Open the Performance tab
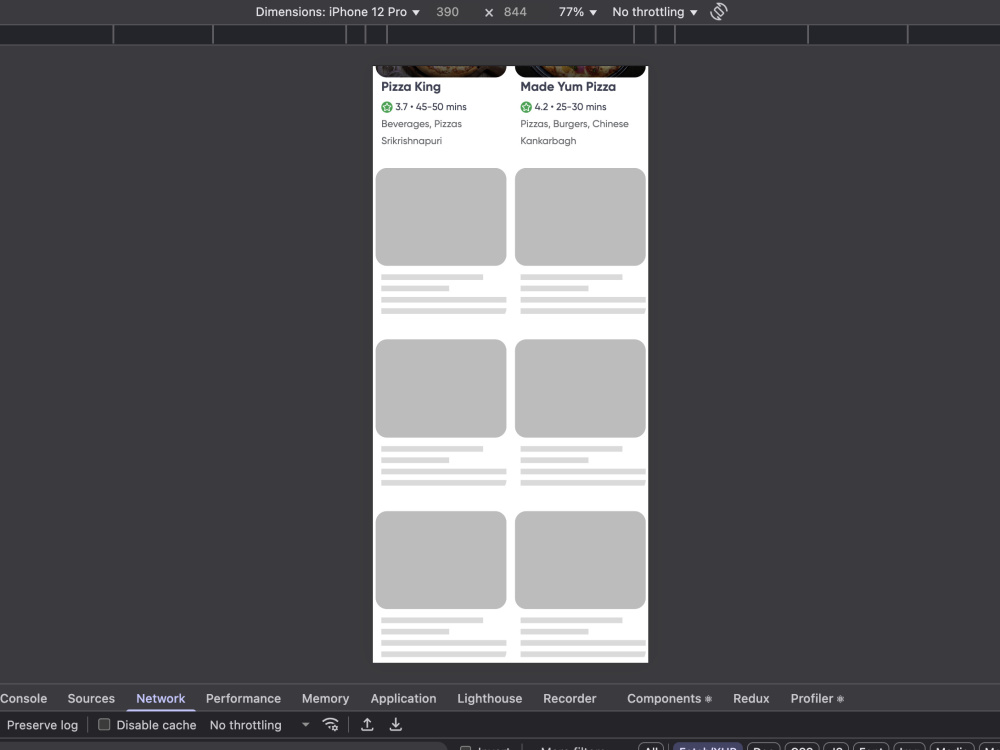 [243, 698]
